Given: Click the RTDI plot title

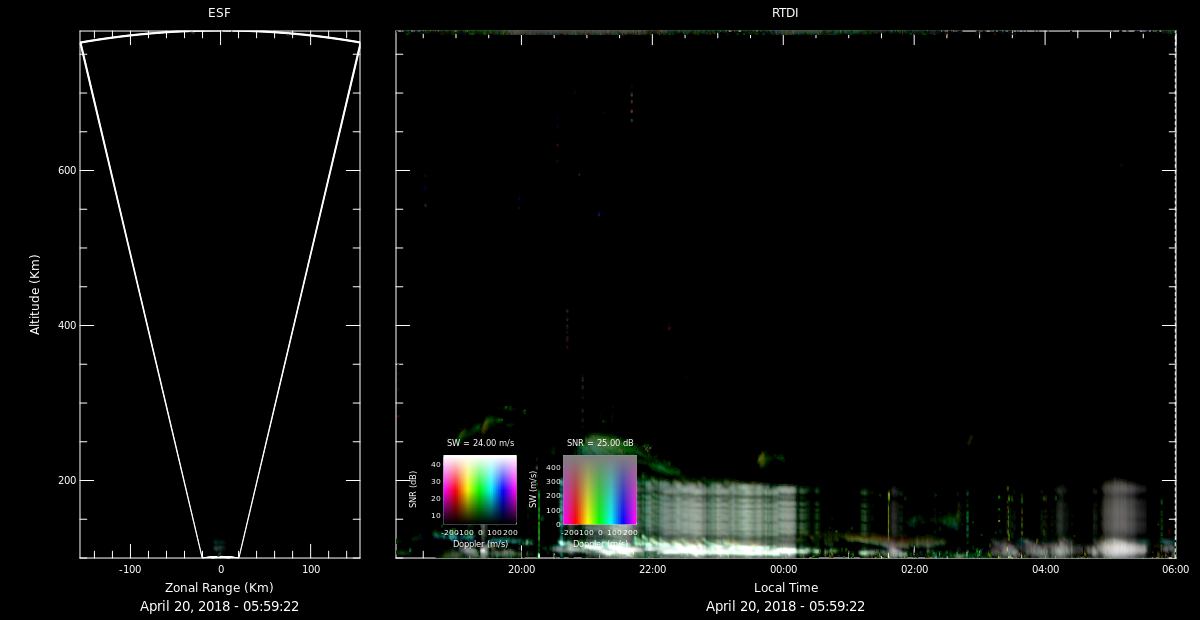Looking at the screenshot, I should [785, 13].
